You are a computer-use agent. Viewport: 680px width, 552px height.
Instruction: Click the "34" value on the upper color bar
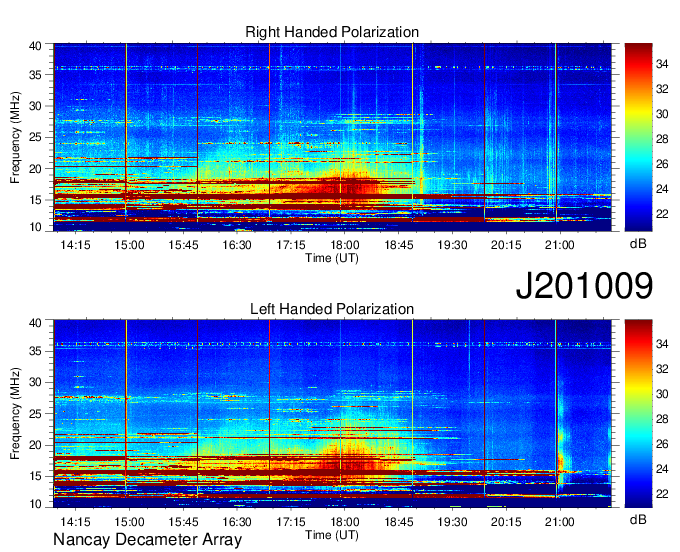662,65
